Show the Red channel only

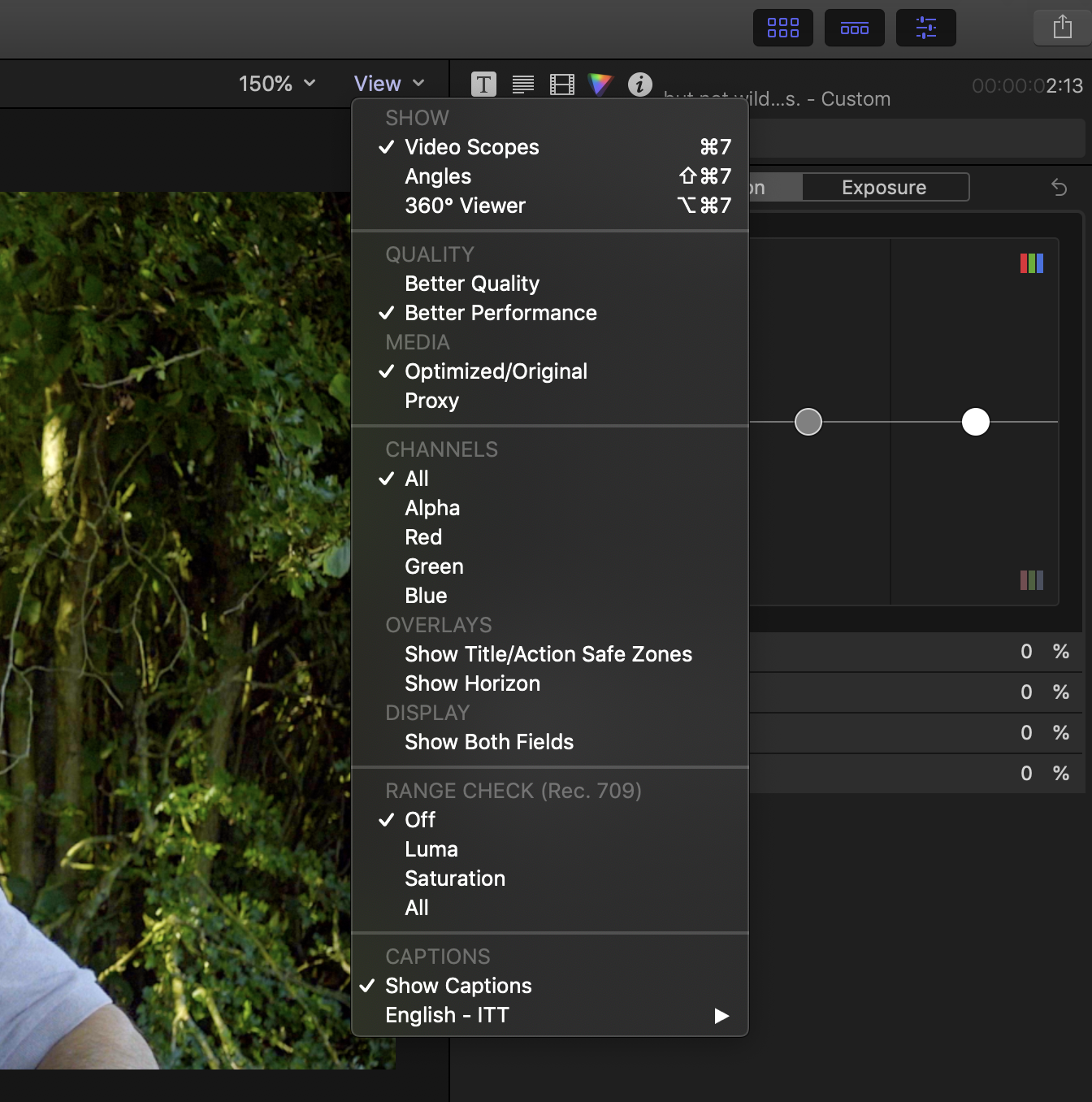pyautogui.click(x=550, y=537)
